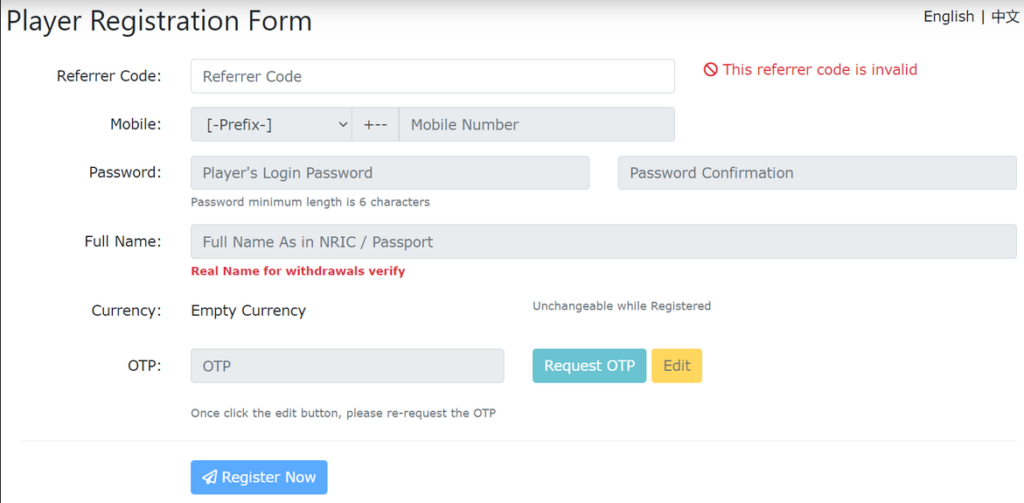Select the Password Confirmation field

817,172
